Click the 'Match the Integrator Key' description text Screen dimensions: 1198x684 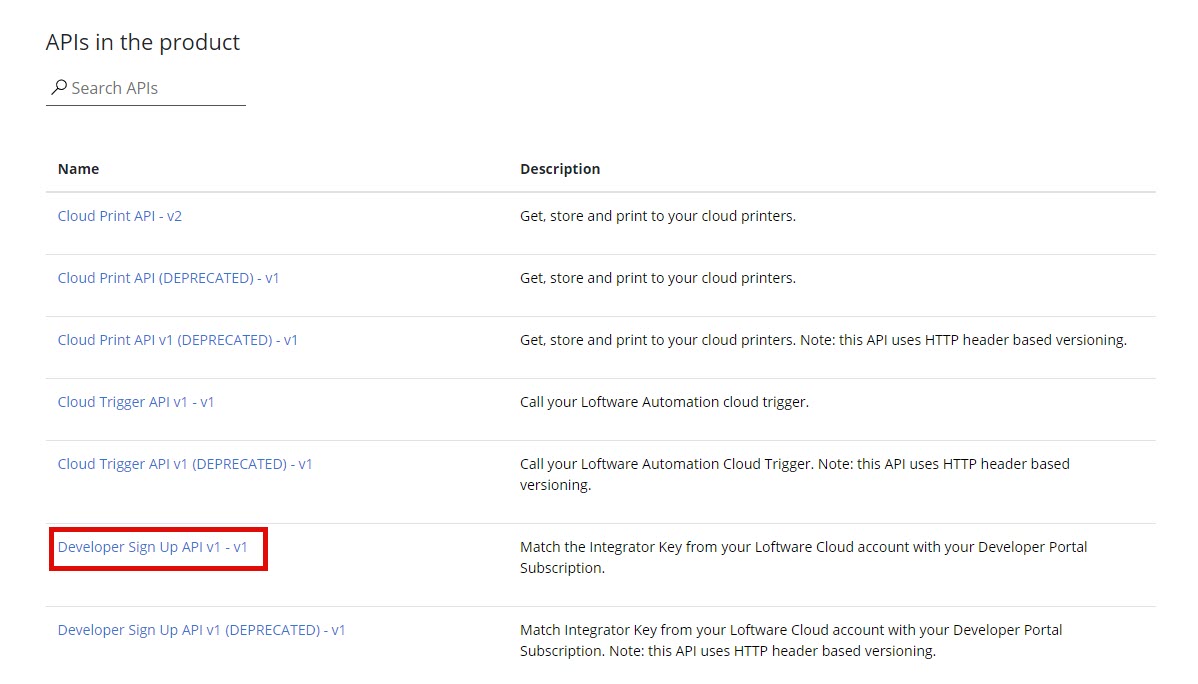tap(803, 557)
